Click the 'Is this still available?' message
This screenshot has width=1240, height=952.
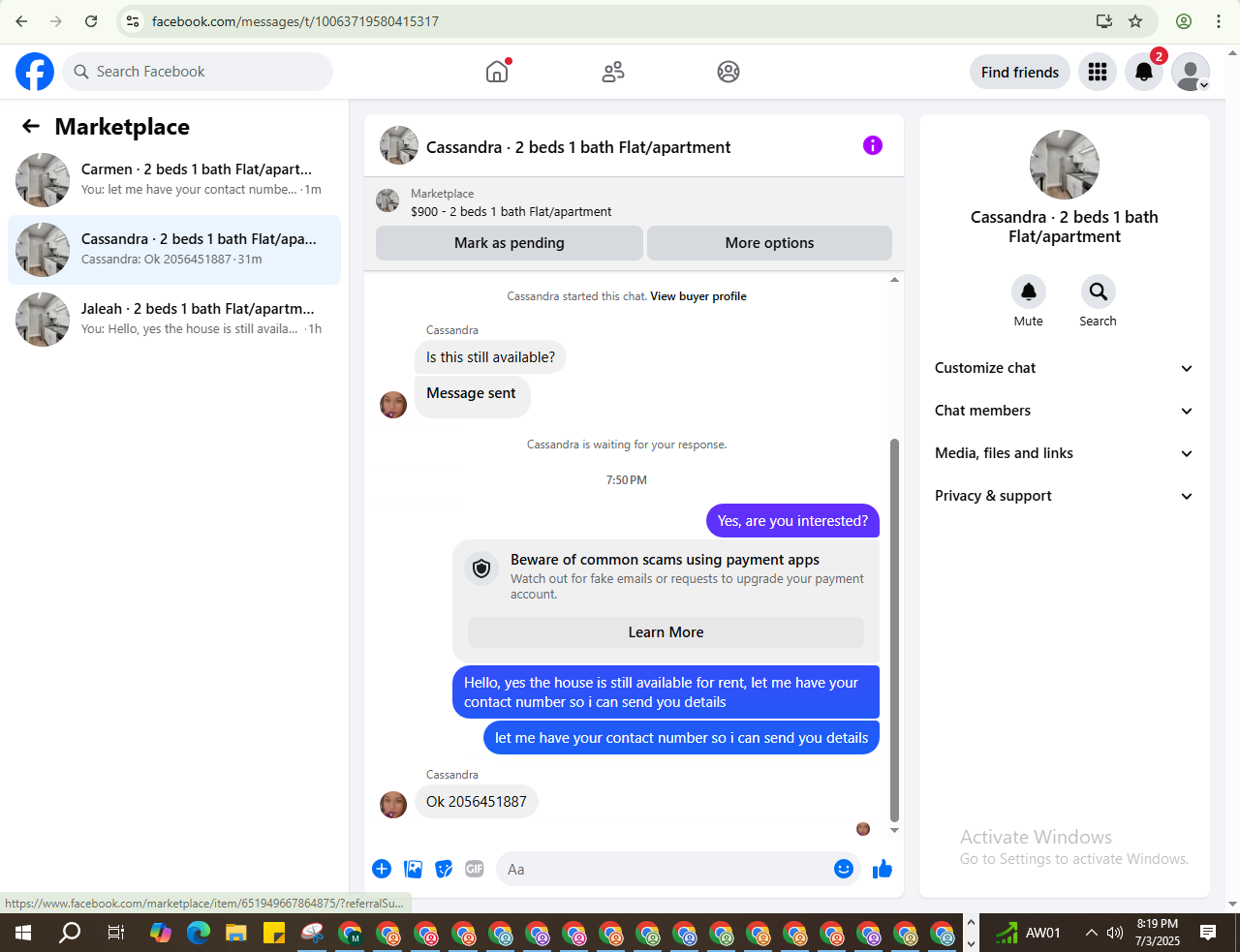point(490,357)
